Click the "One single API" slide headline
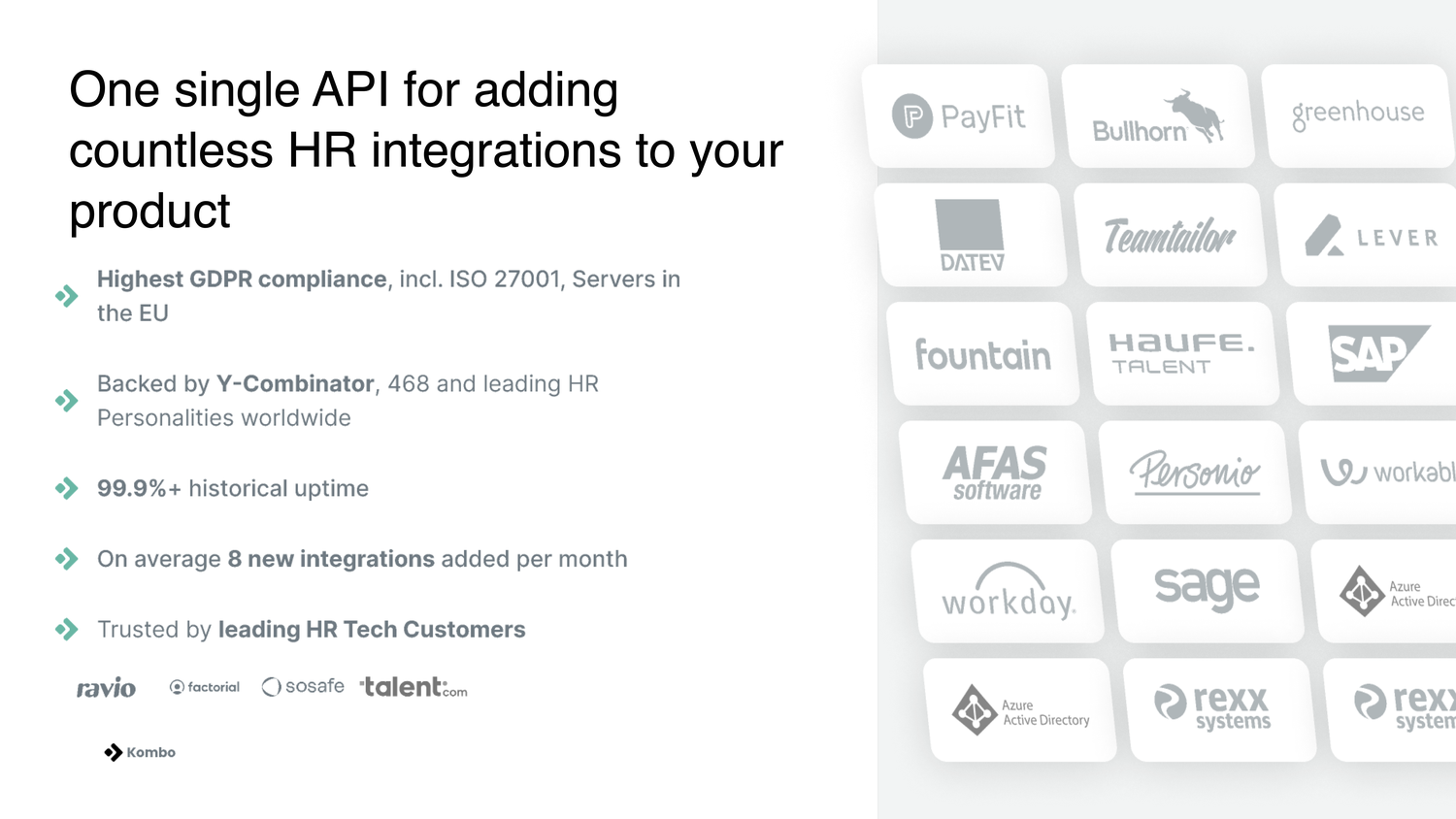The width and height of the screenshot is (1456, 819). coord(426,150)
